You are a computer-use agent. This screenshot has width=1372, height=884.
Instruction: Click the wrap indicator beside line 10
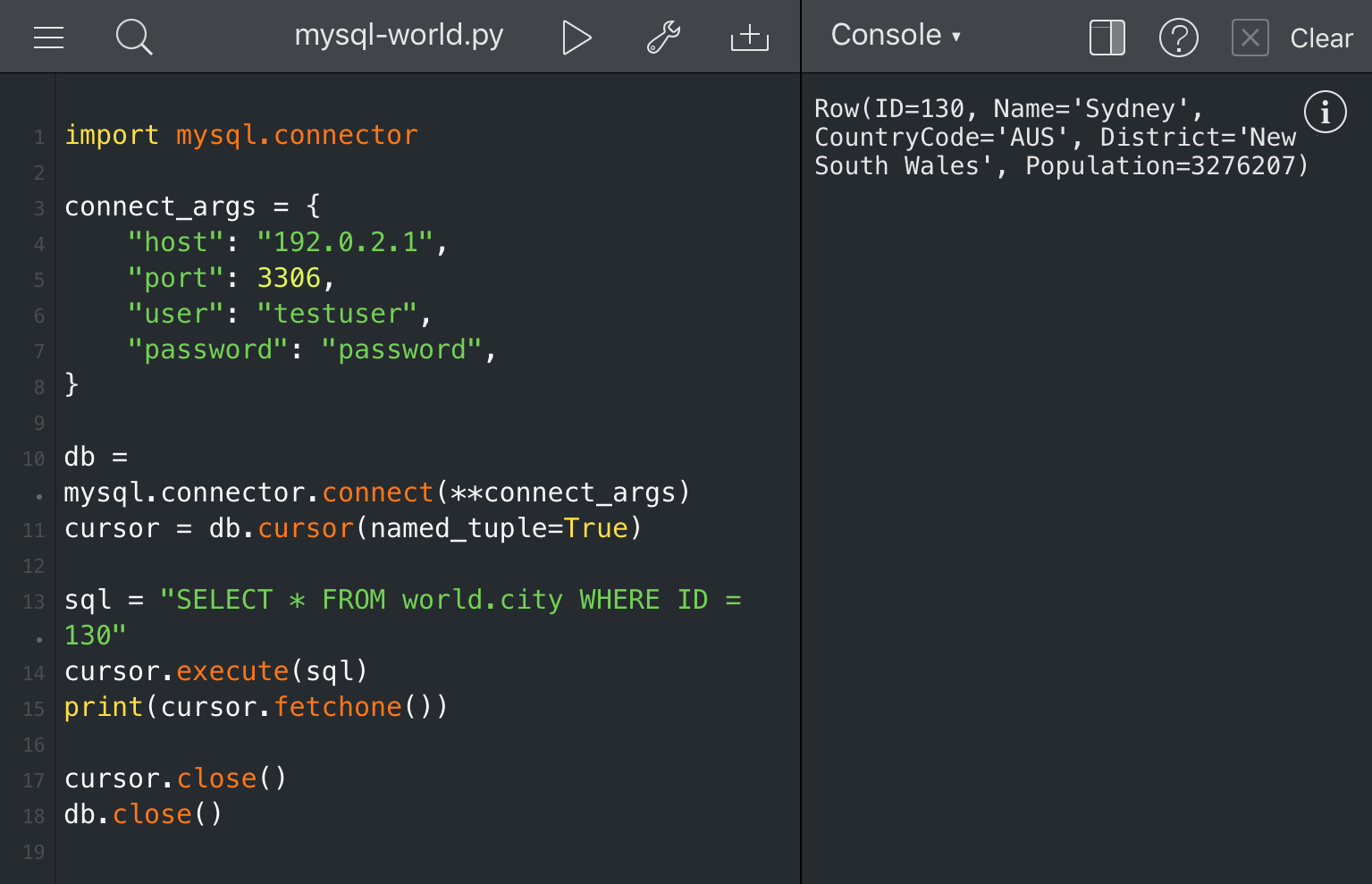tap(37, 493)
